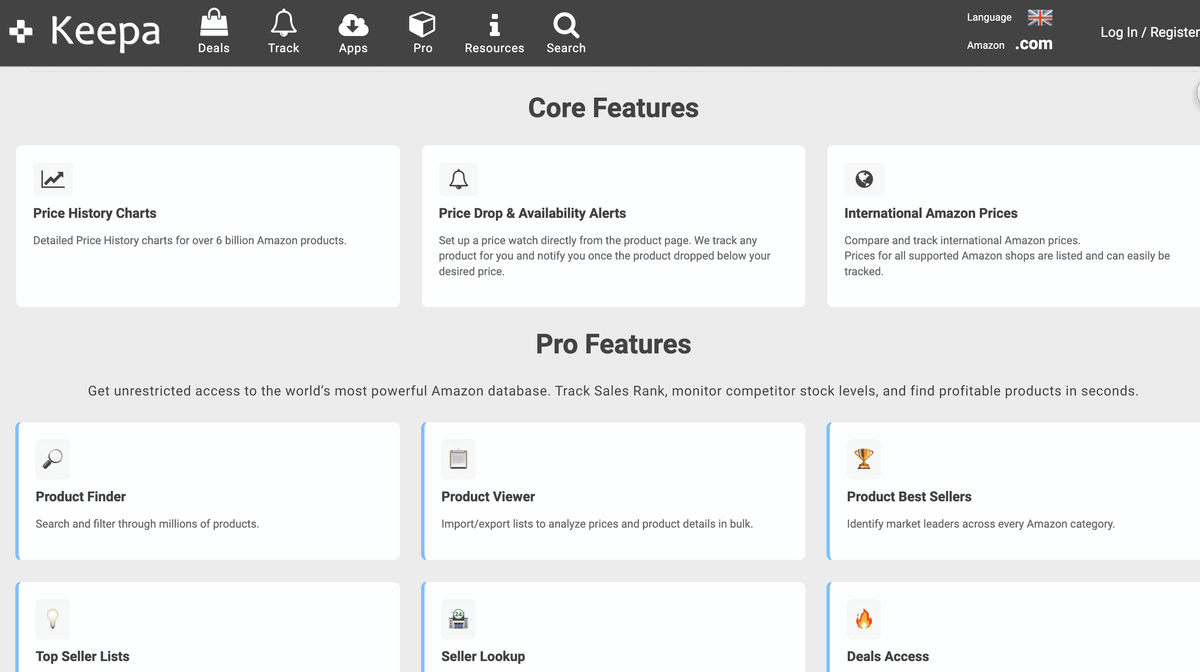Select the Track menu label

point(284,48)
